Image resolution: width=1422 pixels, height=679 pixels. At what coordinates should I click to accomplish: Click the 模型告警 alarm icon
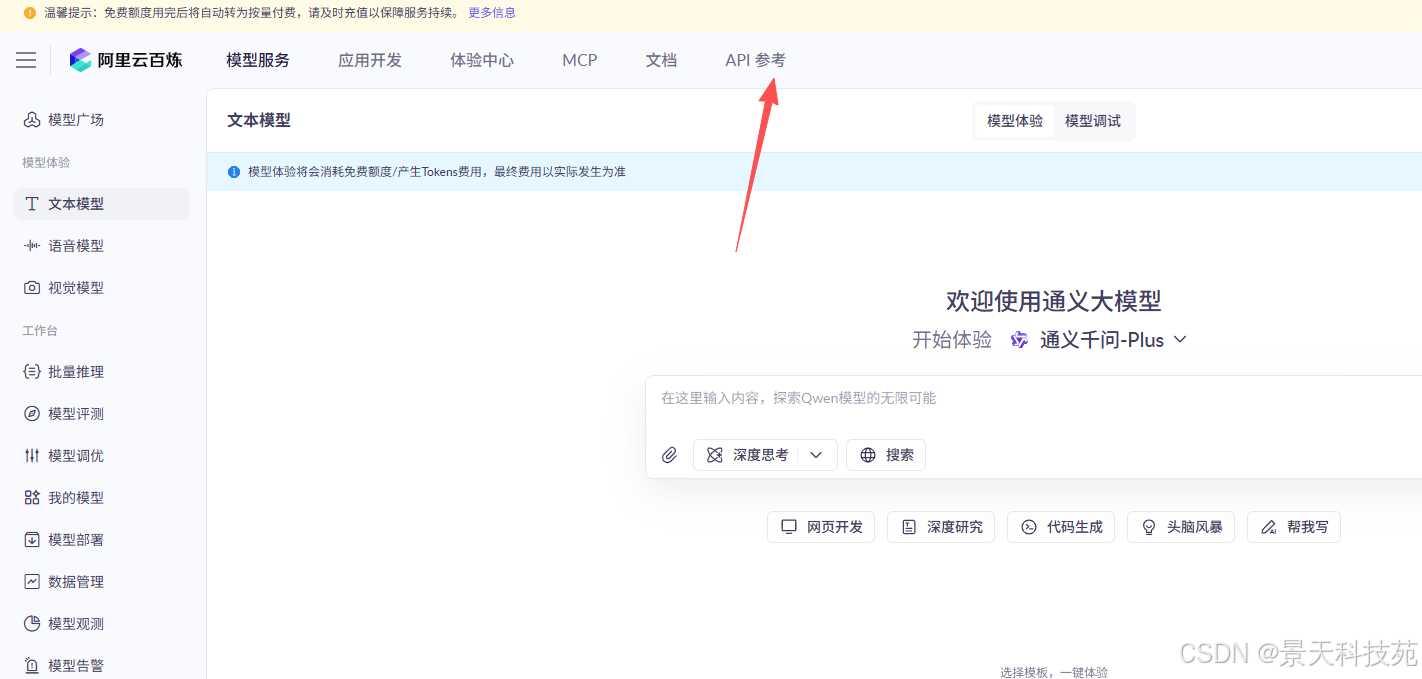(32, 666)
